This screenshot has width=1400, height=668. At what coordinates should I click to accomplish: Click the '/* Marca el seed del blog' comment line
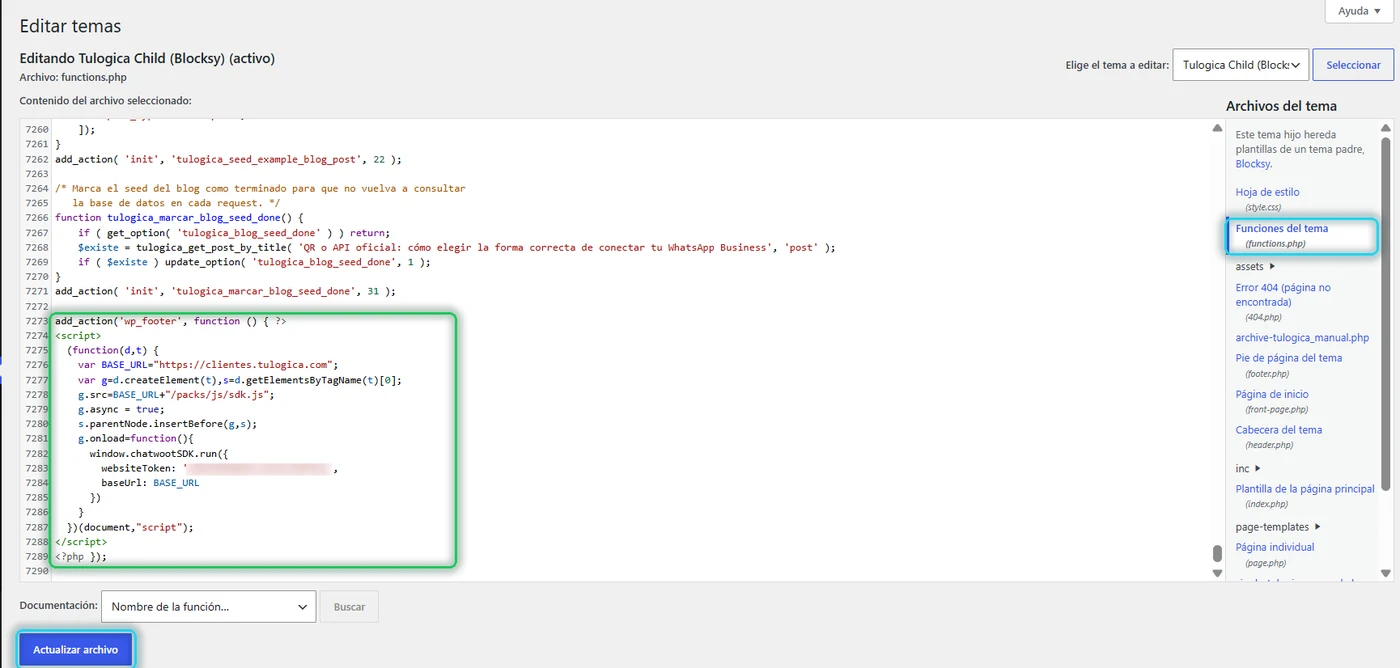[x=260, y=188]
